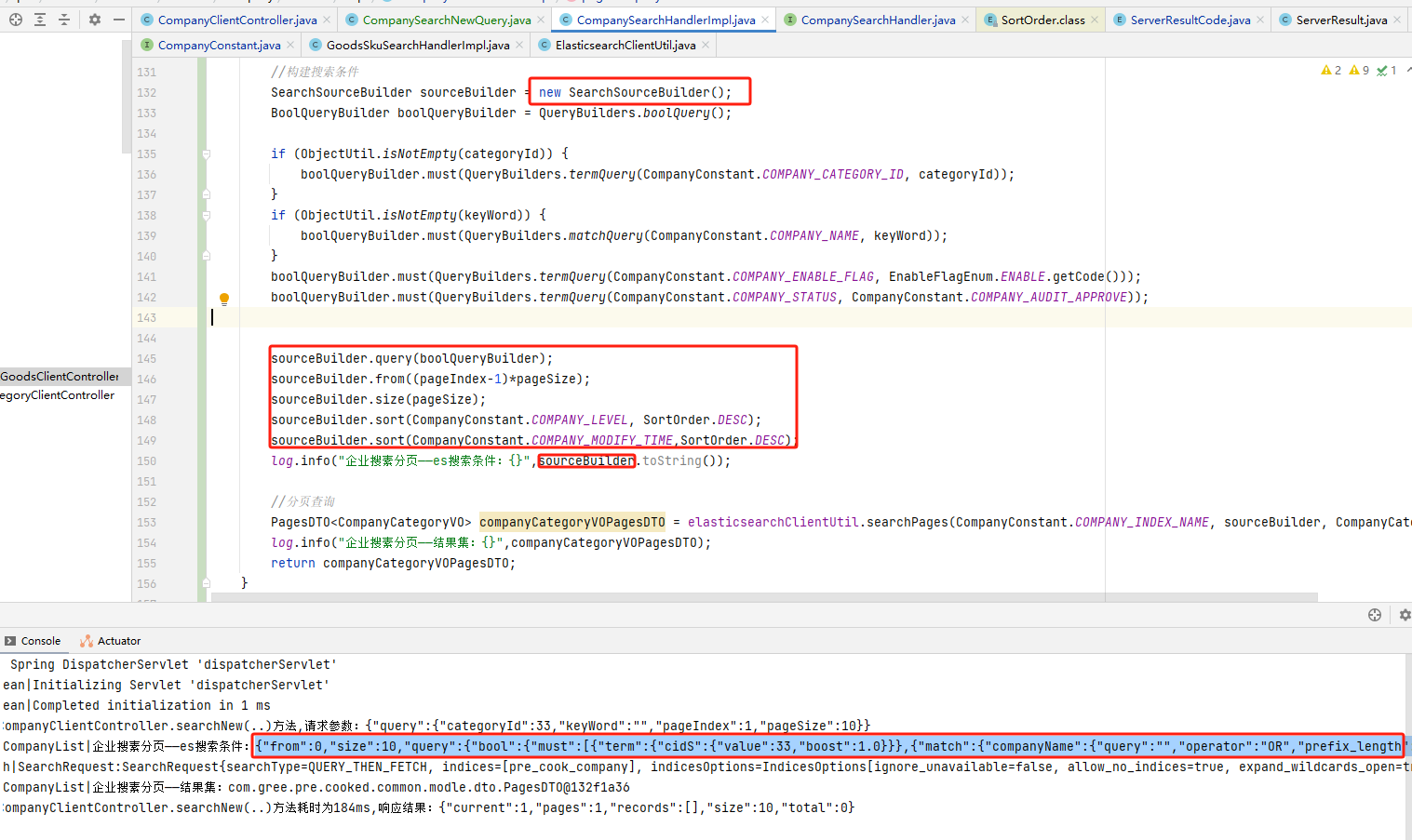The image size is (1412, 840).
Task: Select CompanySearchHandlerImpl.java tab
Action: pos(666,20)
